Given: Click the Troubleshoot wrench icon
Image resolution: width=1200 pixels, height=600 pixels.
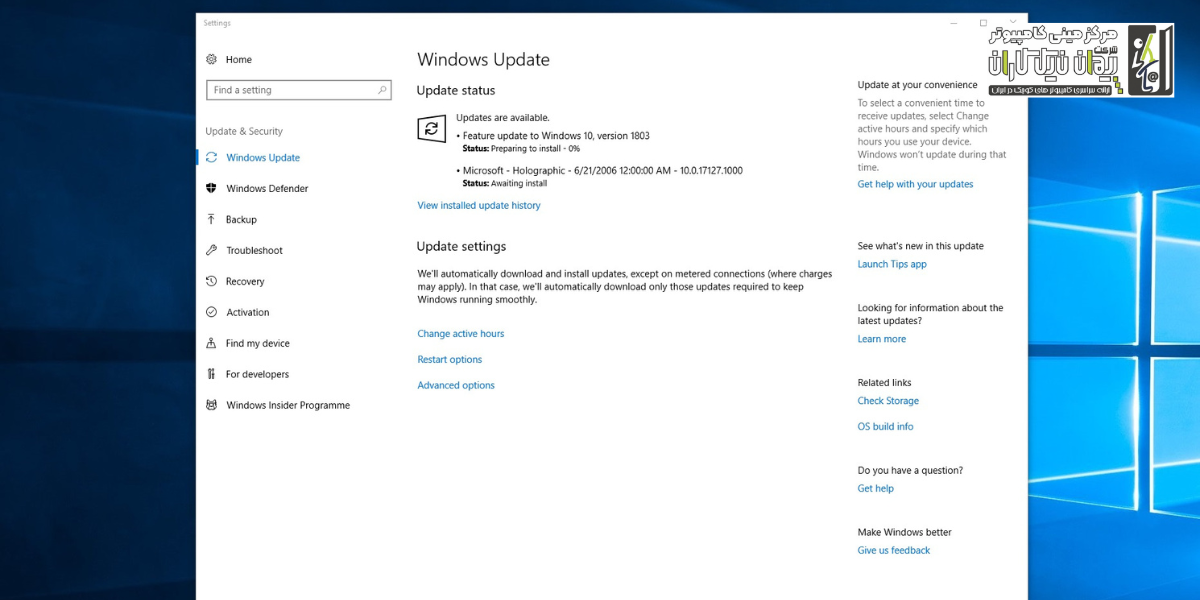Looking at the screenshot, I should click(x=211, y=250).
